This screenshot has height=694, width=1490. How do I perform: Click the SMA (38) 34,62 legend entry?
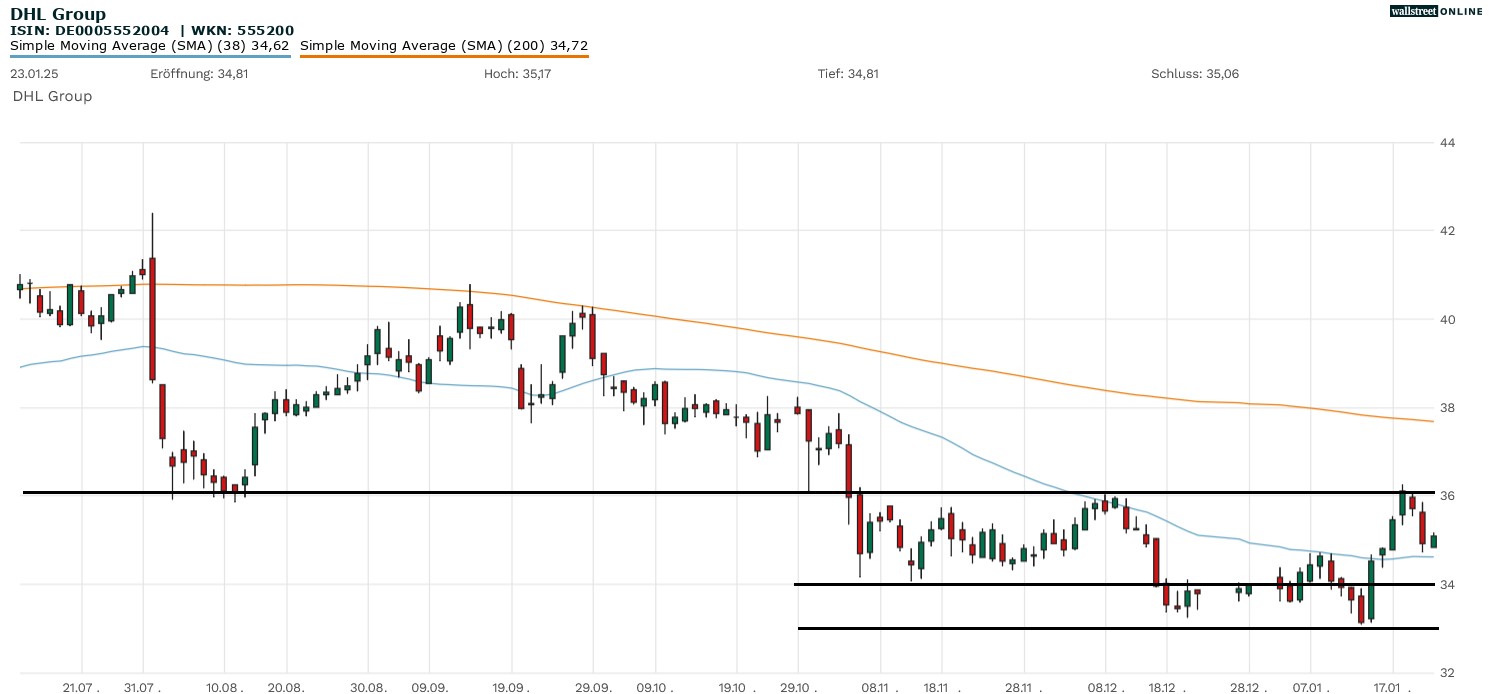click(150, 45)
